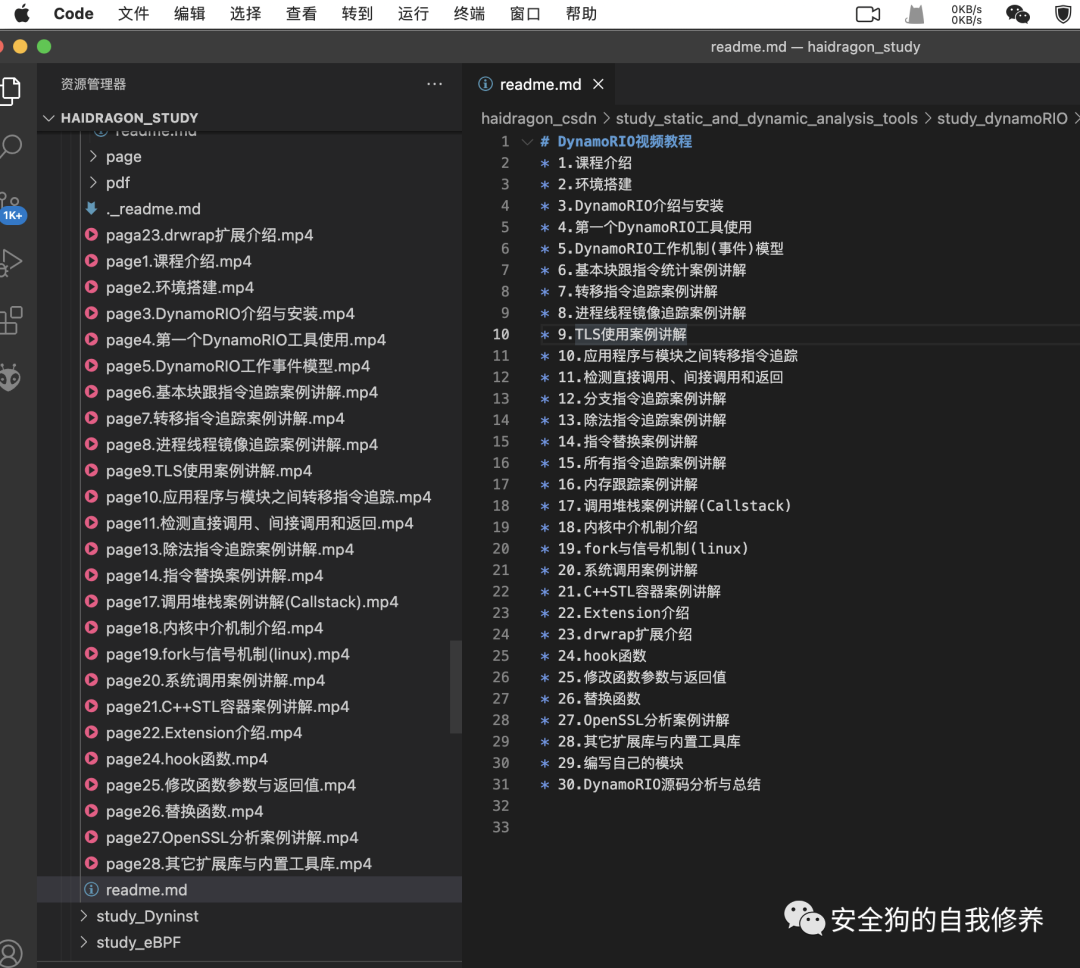
Task: Open the 转到 menu
Action: click(357, 14)
